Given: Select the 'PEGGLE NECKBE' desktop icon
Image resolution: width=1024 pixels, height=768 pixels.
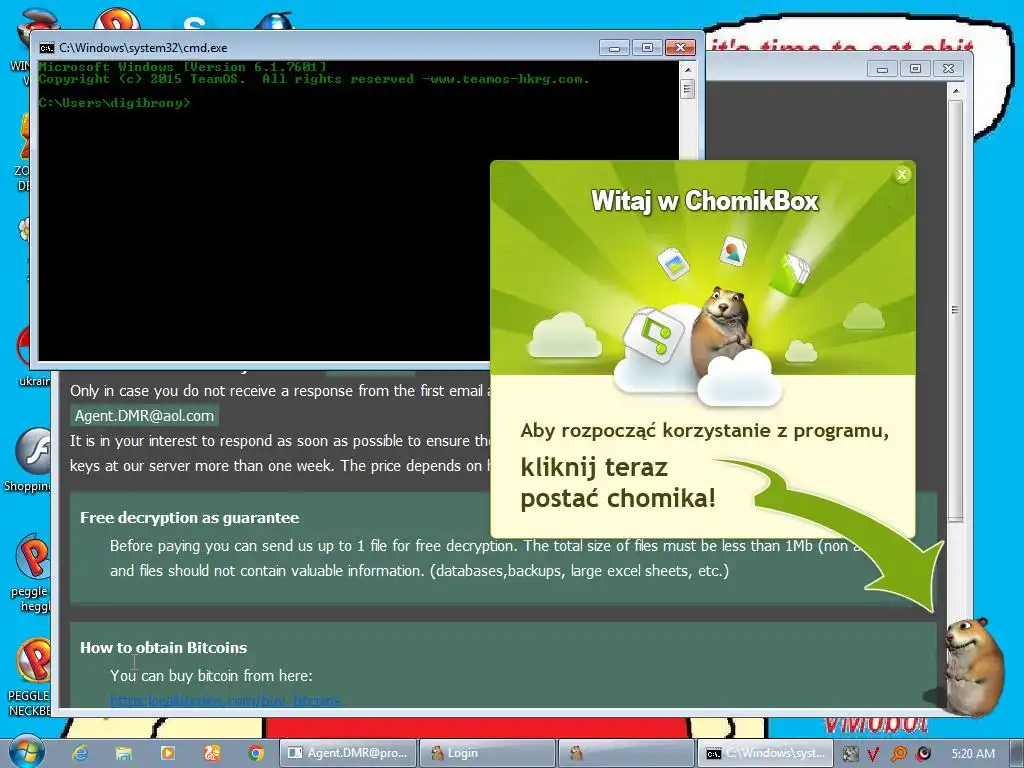Looking at the screenshot, I should pos(28,677).
